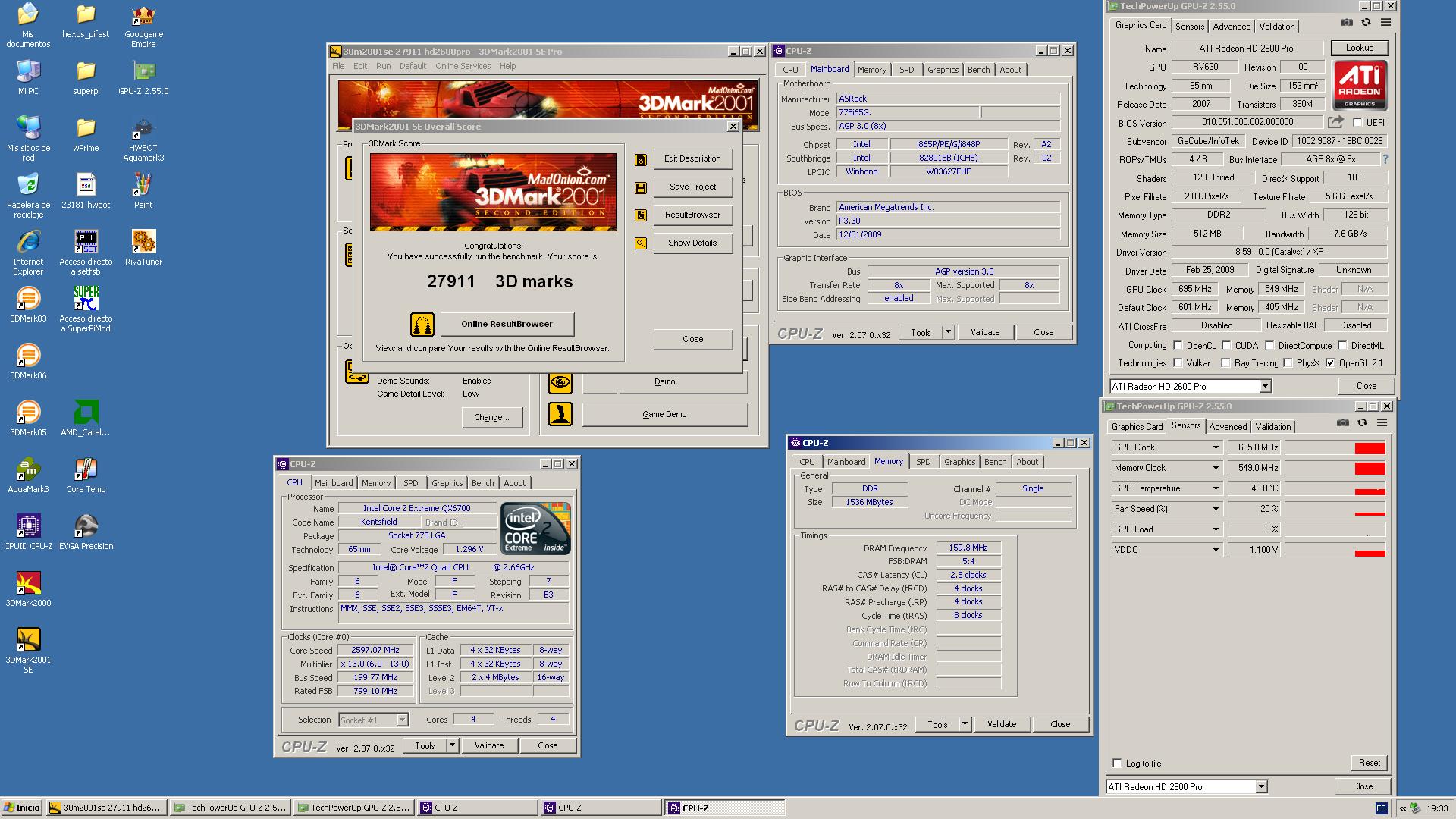Toggle the DirectML checkbox in GPU-Z
The image size is (1456, 819).
[x=1342, y=345]
